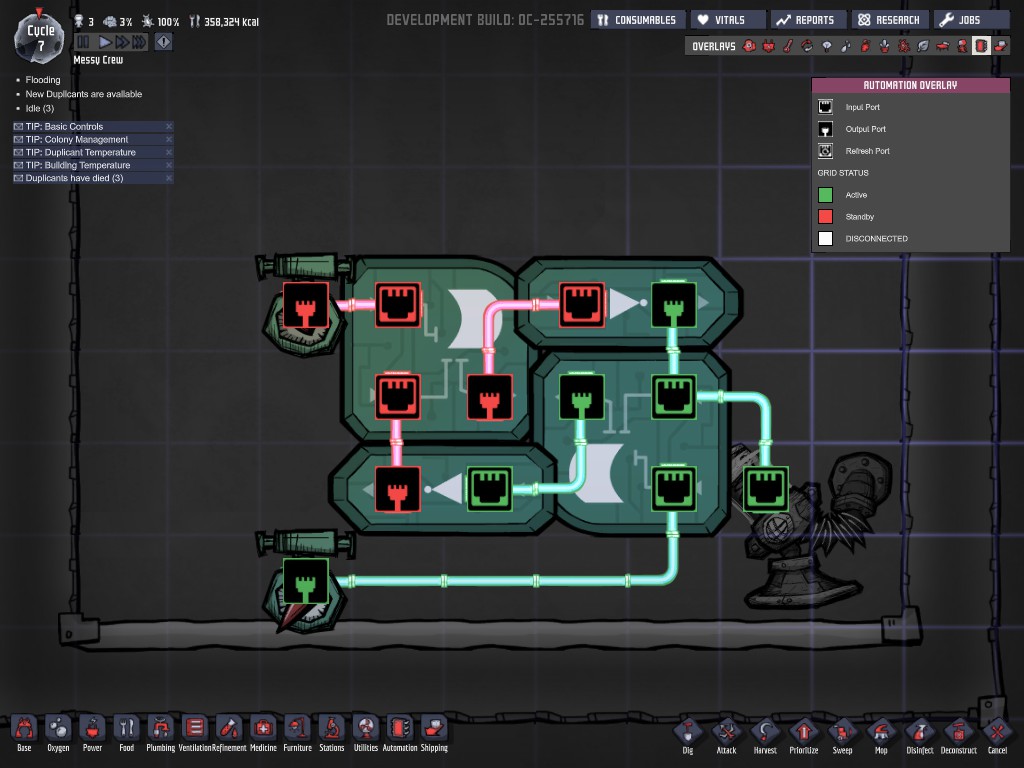Toggle the active Automation overlay button
The height and width of the screenshot is (768, 1024).
(x=981, y=46)
